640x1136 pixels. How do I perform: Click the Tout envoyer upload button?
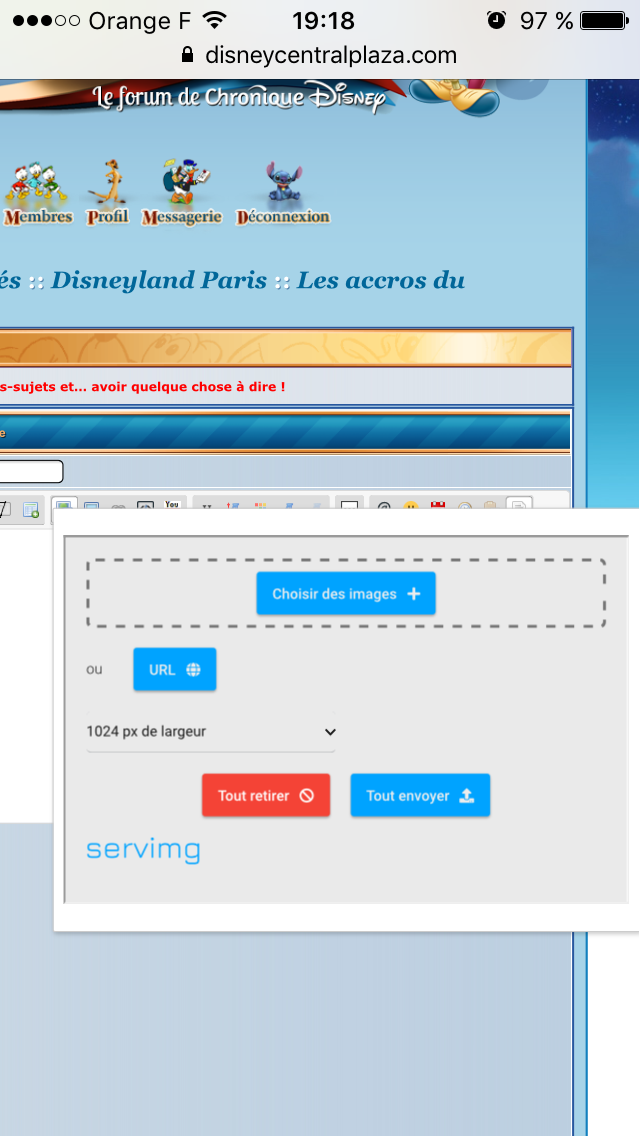tap(420, 795)
